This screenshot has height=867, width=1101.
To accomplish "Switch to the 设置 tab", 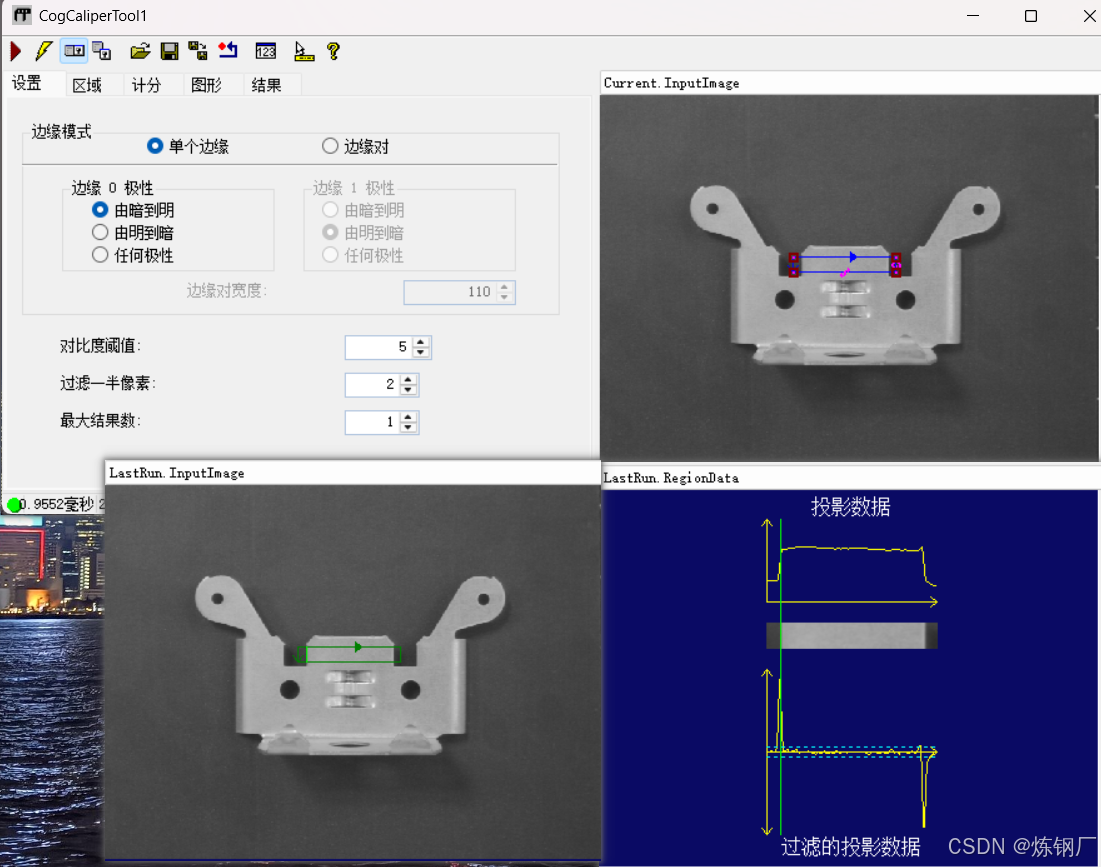I will click(27, 84).
